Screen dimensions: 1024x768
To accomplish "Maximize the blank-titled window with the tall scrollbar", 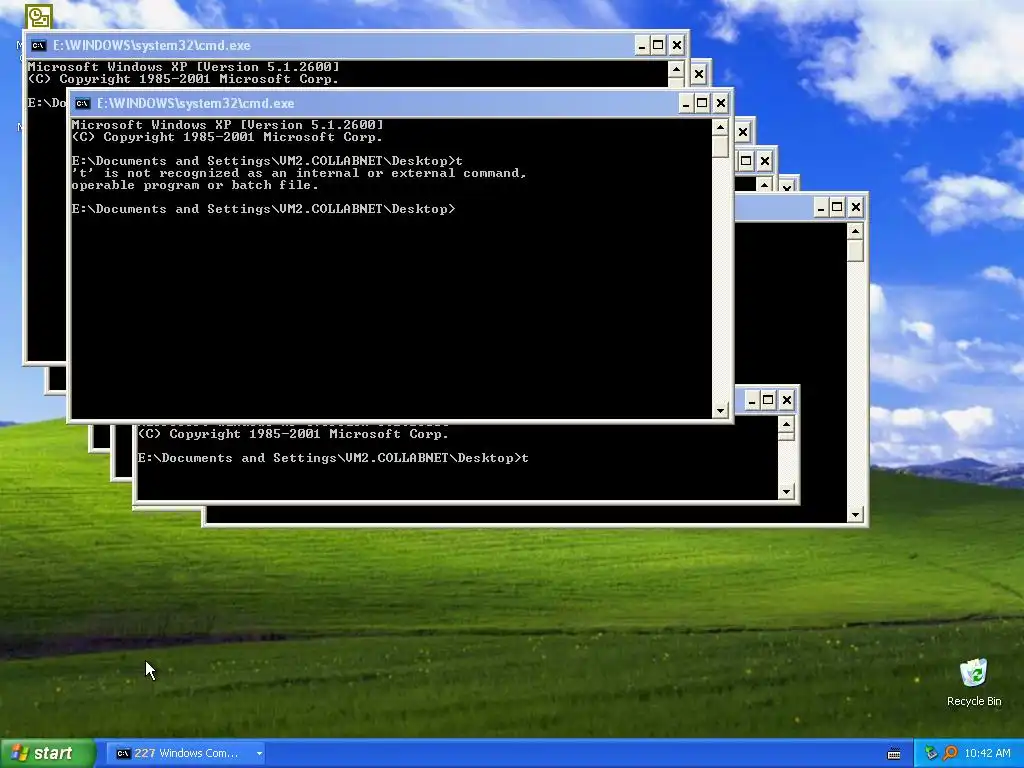I will [837, 208].
